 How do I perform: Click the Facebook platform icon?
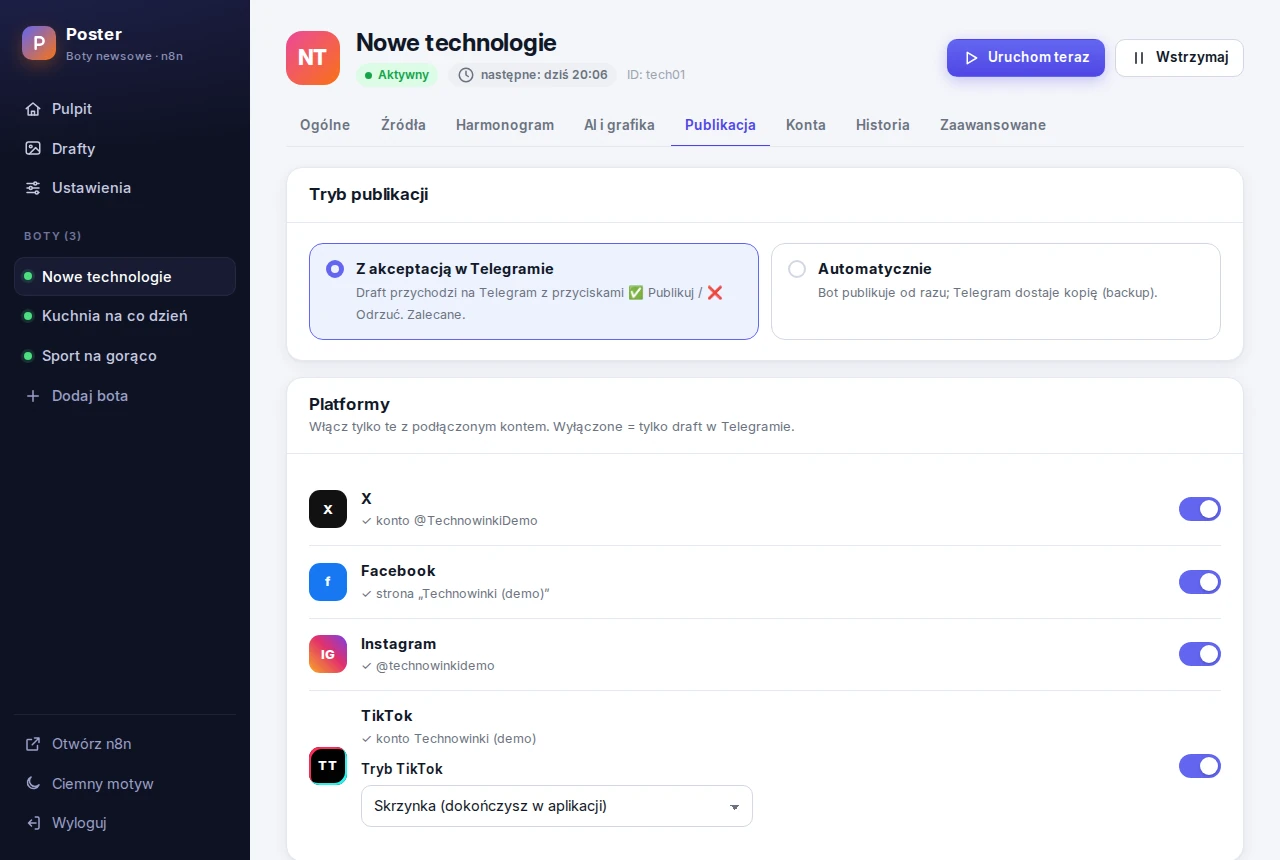click(328, 582)
